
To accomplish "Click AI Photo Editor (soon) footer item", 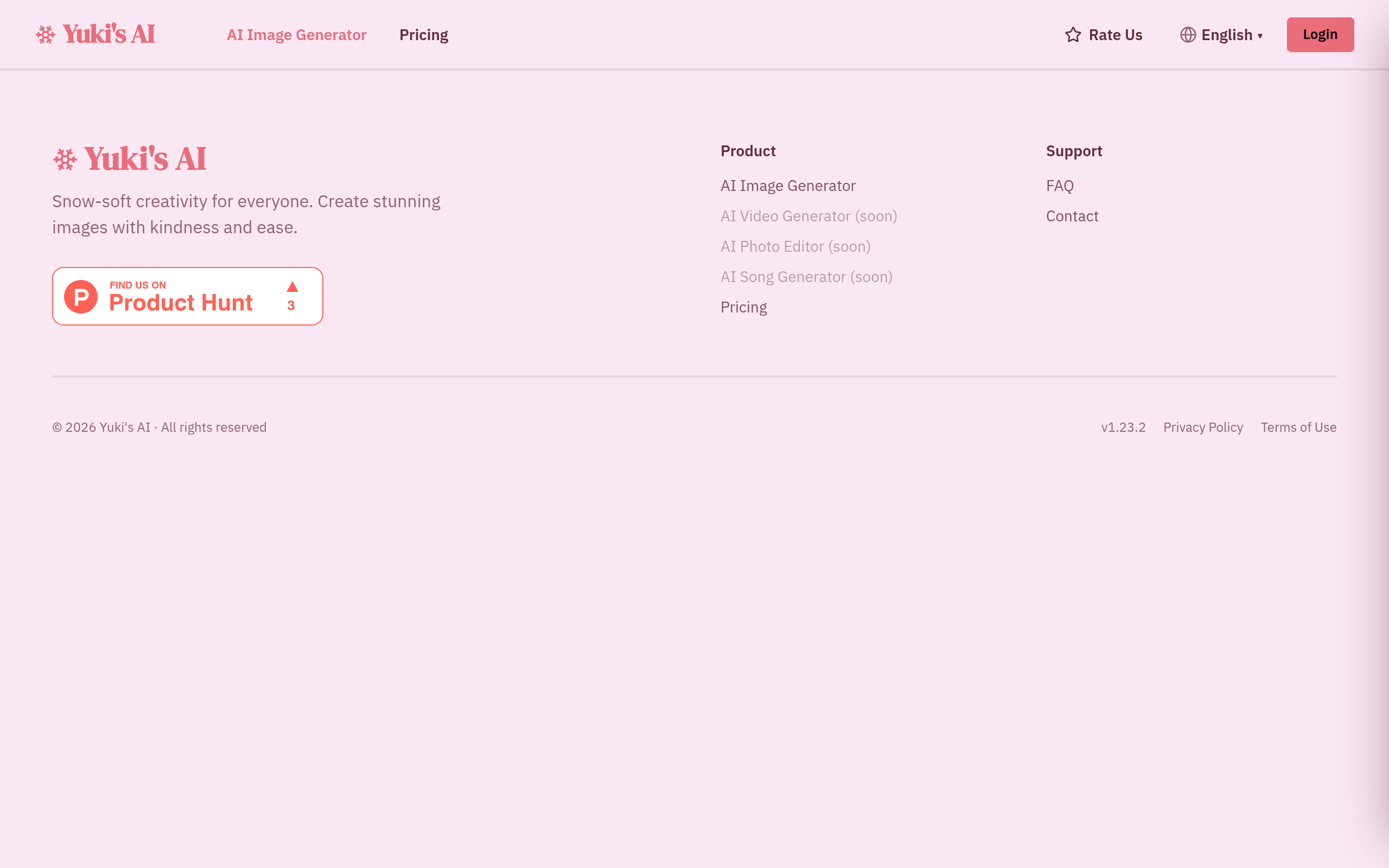I will click(795, 247).
